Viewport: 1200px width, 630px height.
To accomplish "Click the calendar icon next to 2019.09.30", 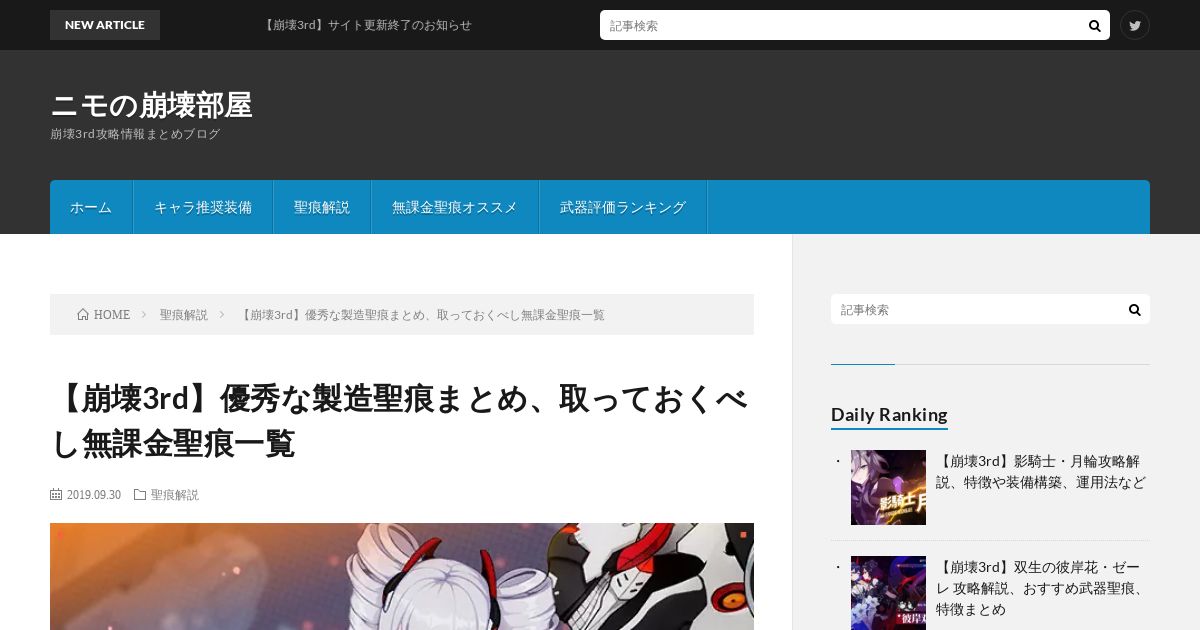I will (56, 495).
